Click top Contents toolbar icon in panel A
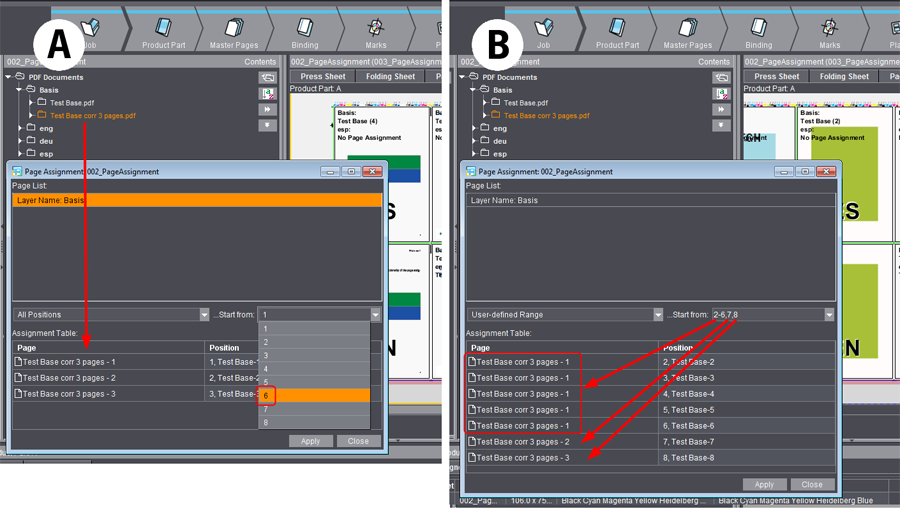The height and width of the screenshot is (509, 900). coord(267,78)
